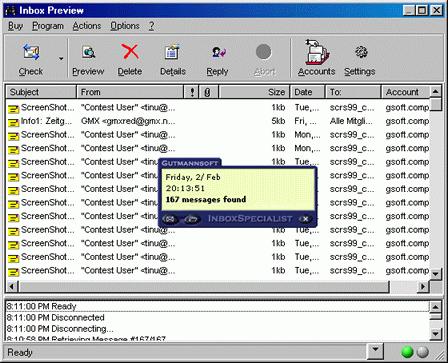Click the envelope icon of the first ScreenShot message
448x363 pixels.
click(14, 109)
